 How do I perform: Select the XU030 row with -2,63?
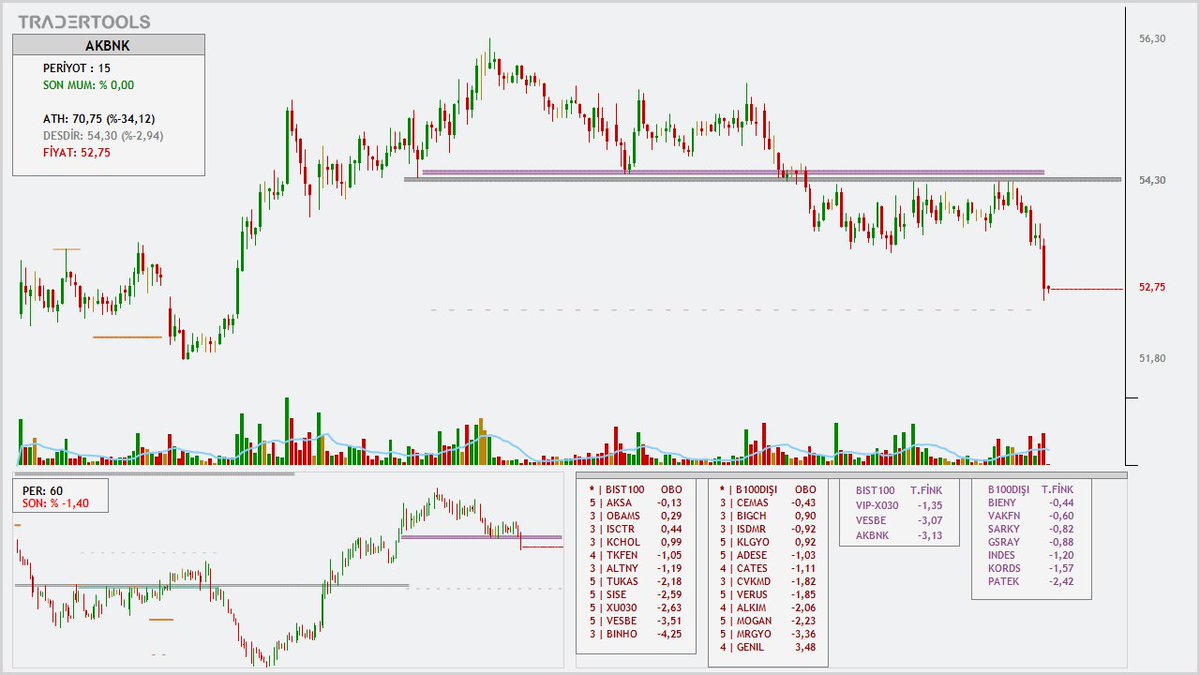[x=636, y=606]
